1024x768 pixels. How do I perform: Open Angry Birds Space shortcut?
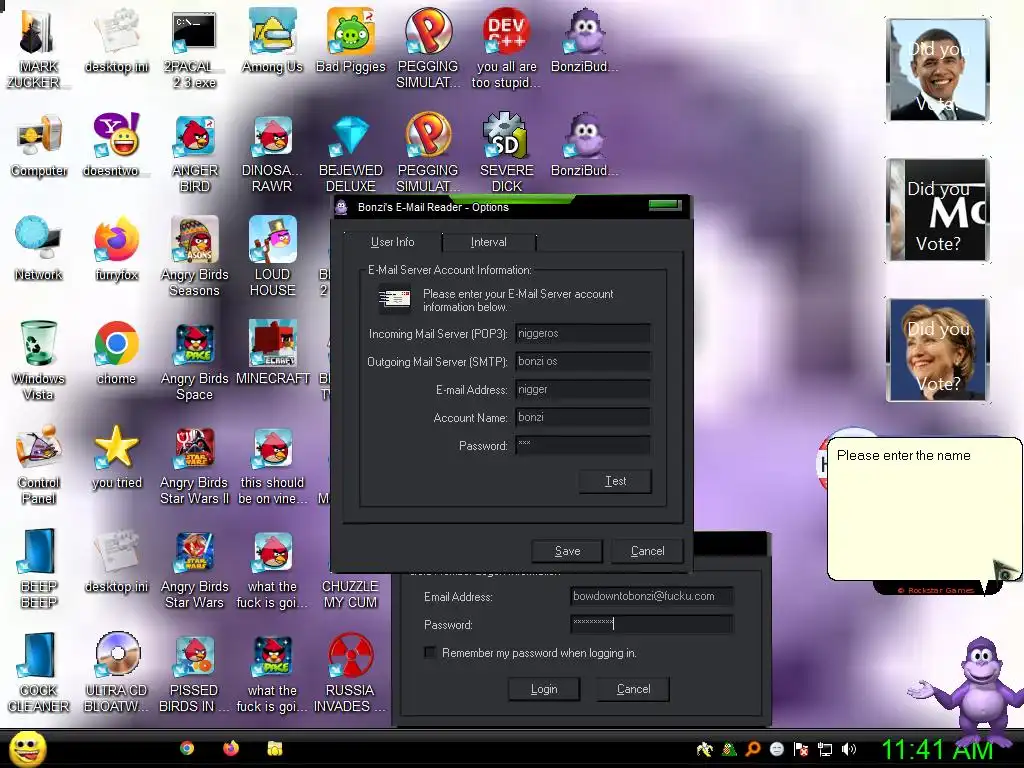coord(194,360)
